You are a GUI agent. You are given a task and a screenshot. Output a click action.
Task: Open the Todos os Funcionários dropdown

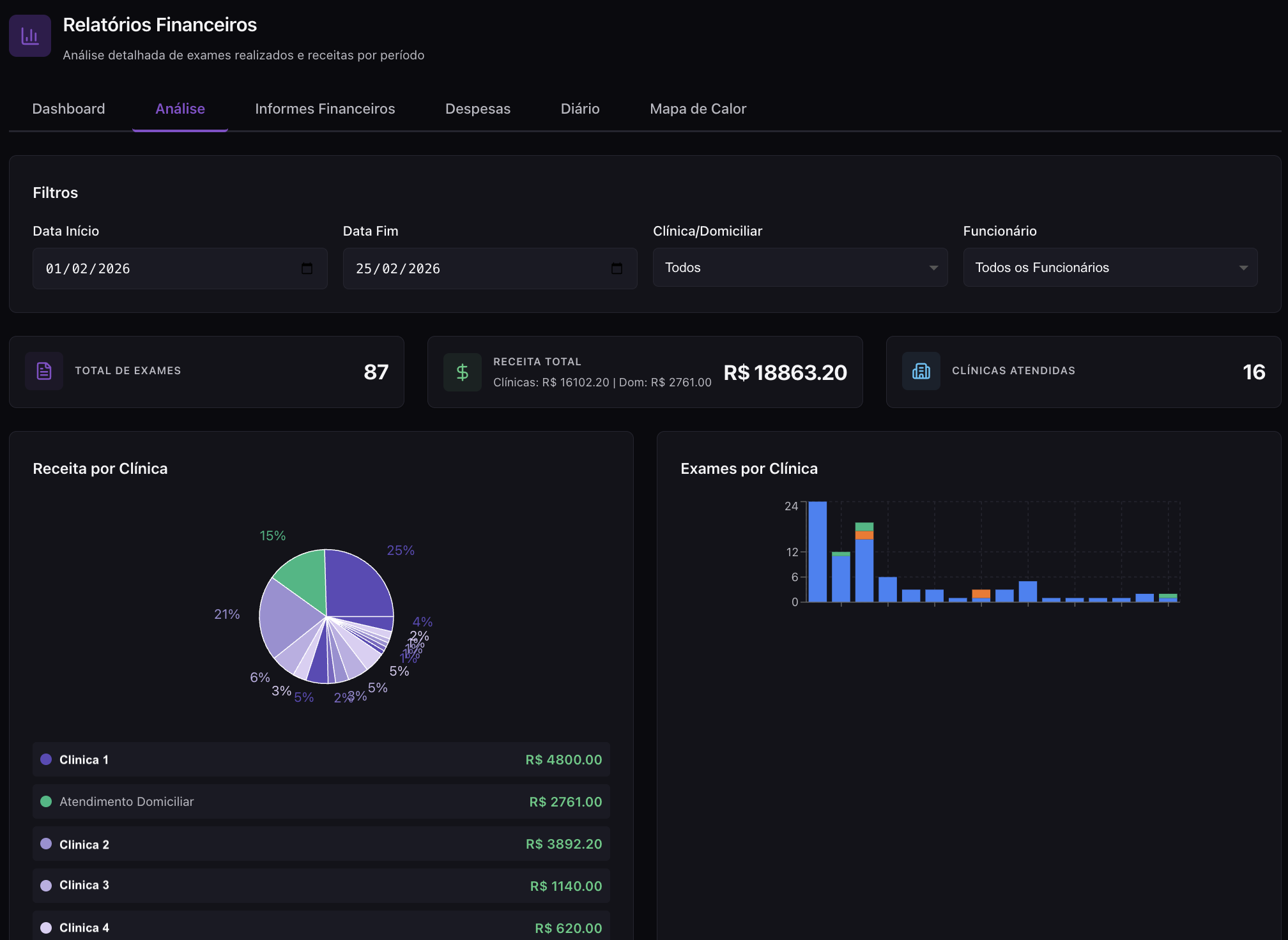pos(1109,268)
